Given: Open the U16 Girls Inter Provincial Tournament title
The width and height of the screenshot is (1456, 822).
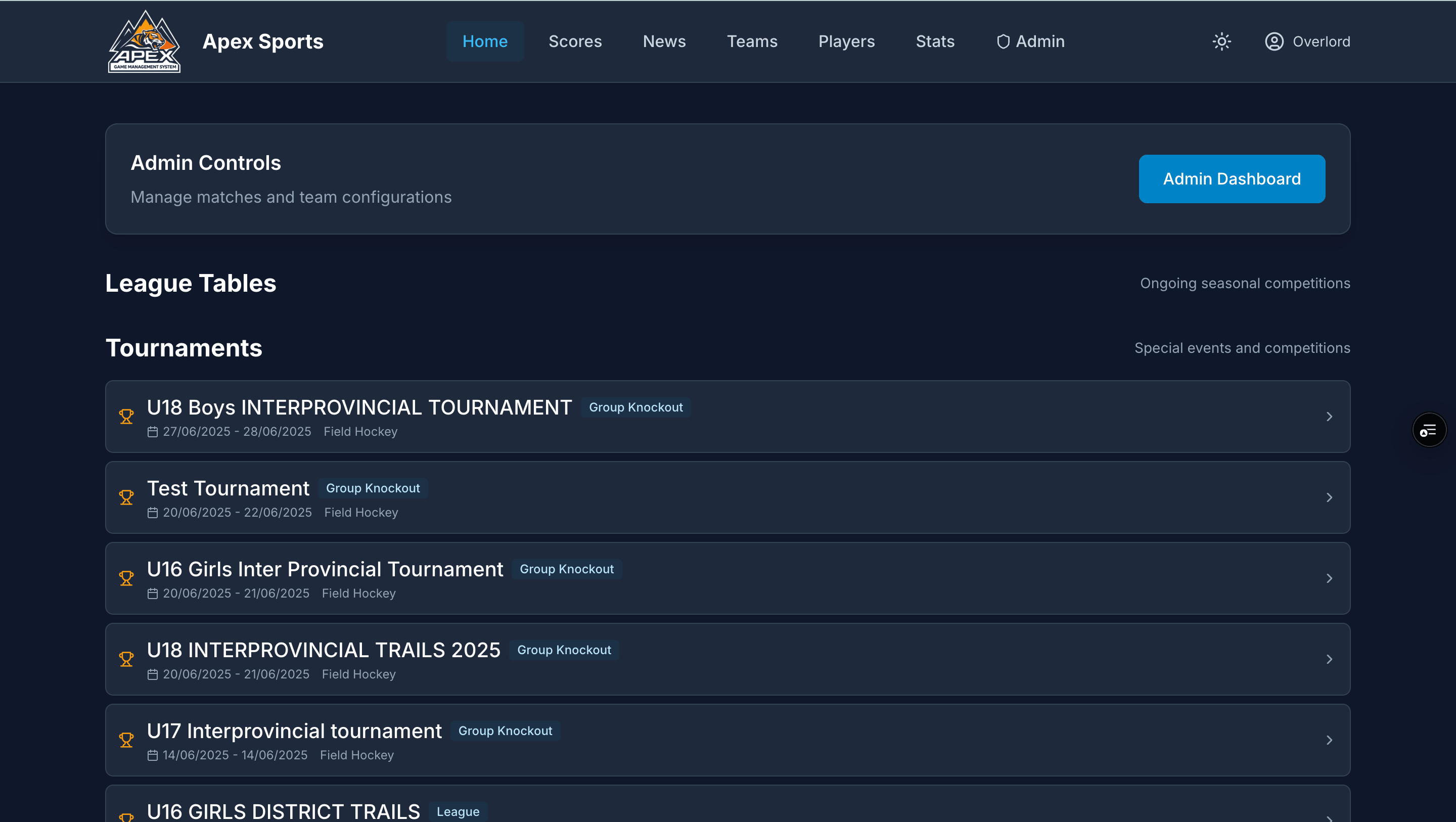Looking at the screenshot, I should [x=325, y=569].
